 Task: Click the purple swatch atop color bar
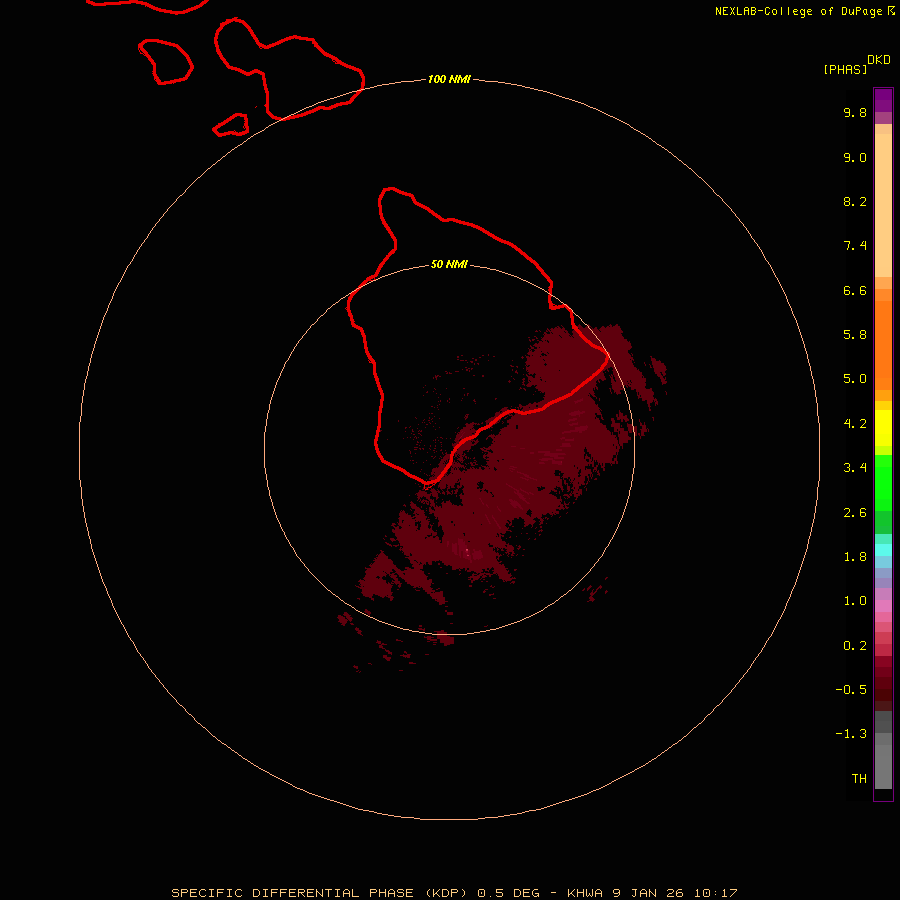coord(883,100)
